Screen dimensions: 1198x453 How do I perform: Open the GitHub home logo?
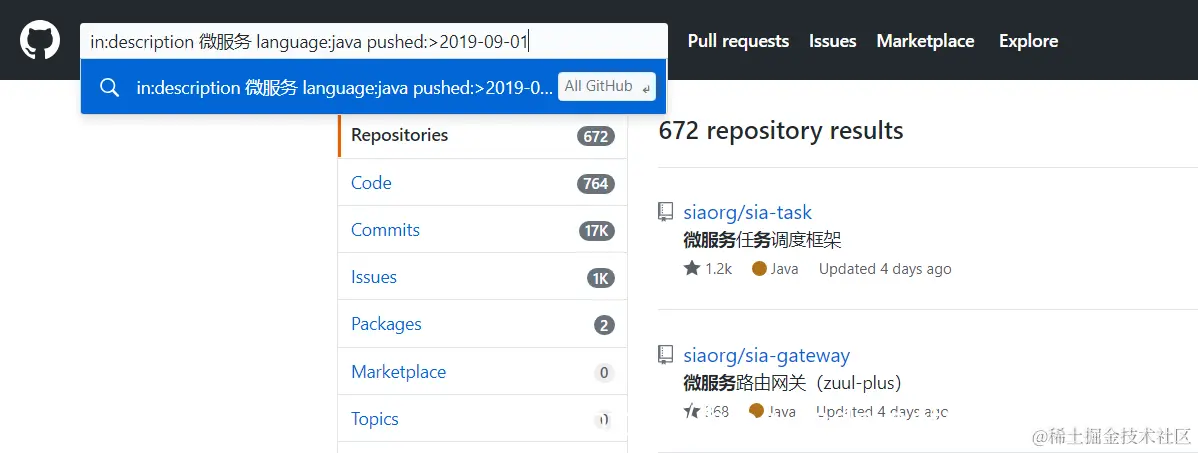pos(40,40)
